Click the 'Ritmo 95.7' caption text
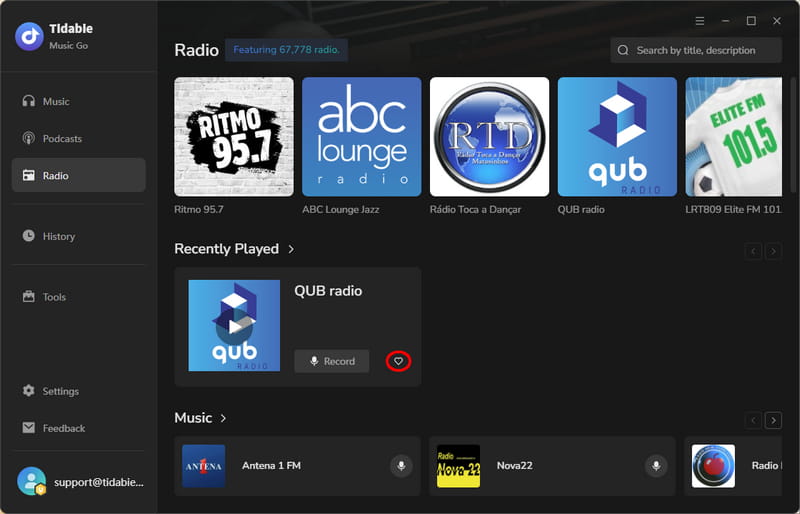 199,209
